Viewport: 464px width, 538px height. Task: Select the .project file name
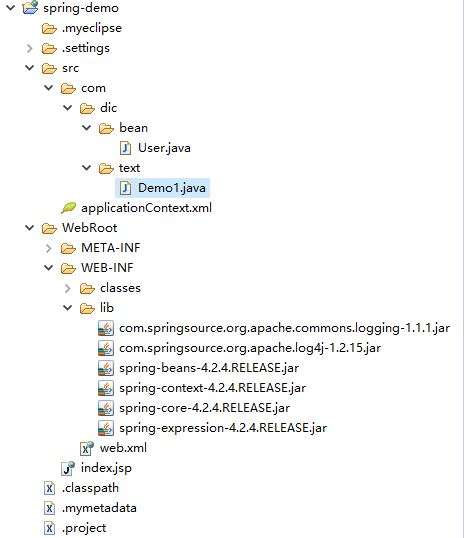point(84,528)
